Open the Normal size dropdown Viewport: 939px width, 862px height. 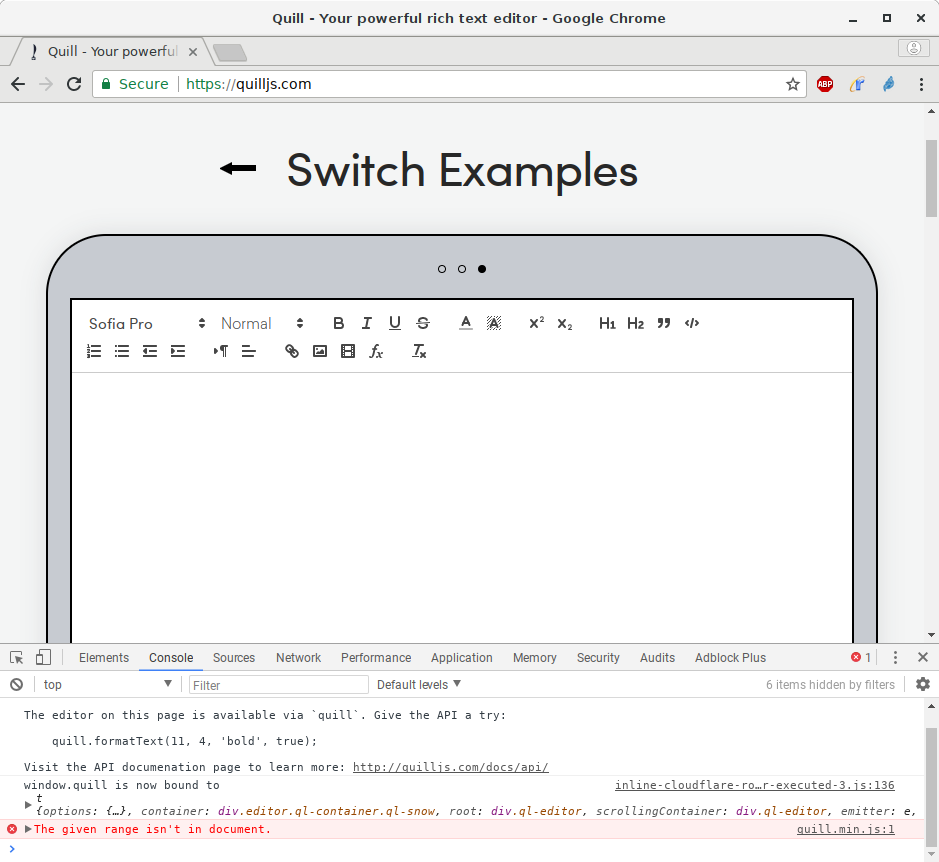(x=262, y=323)
